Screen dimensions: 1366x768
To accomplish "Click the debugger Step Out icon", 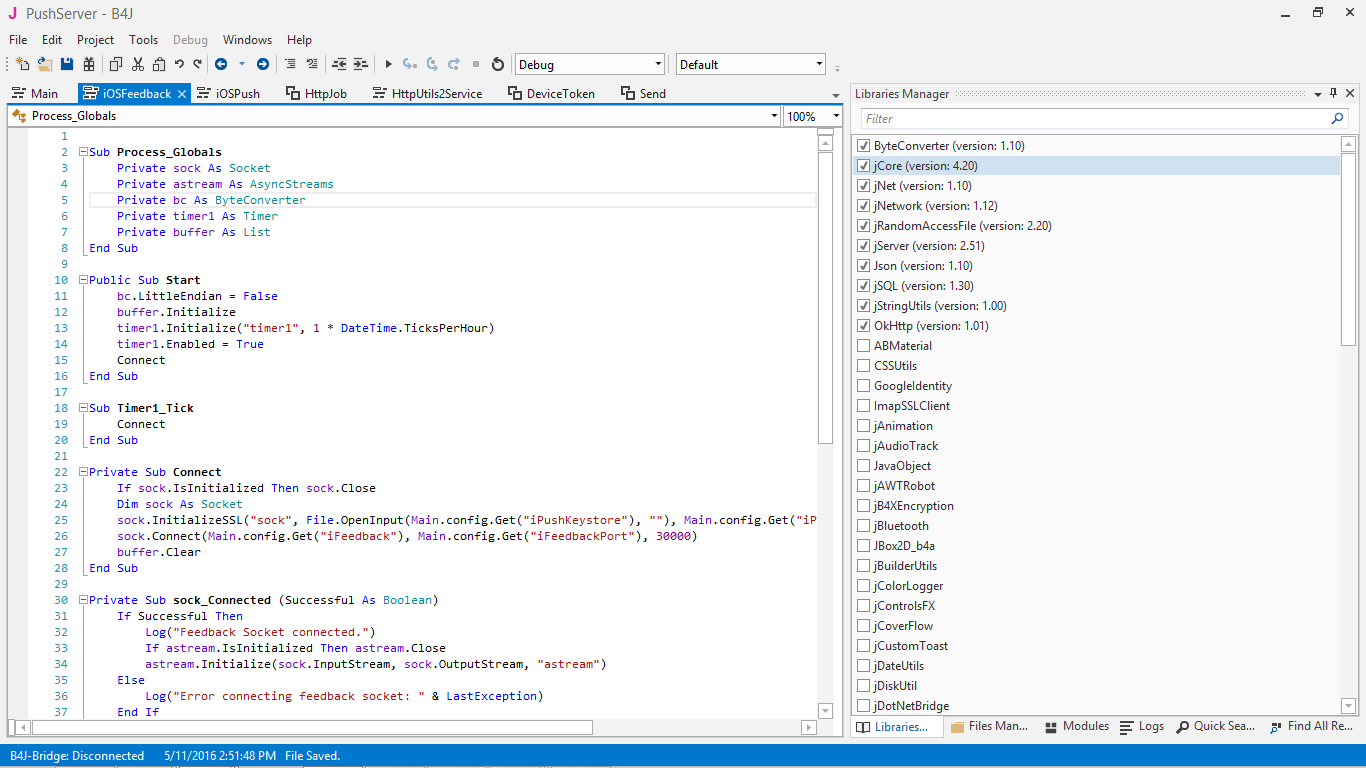I will pos(454,64).
